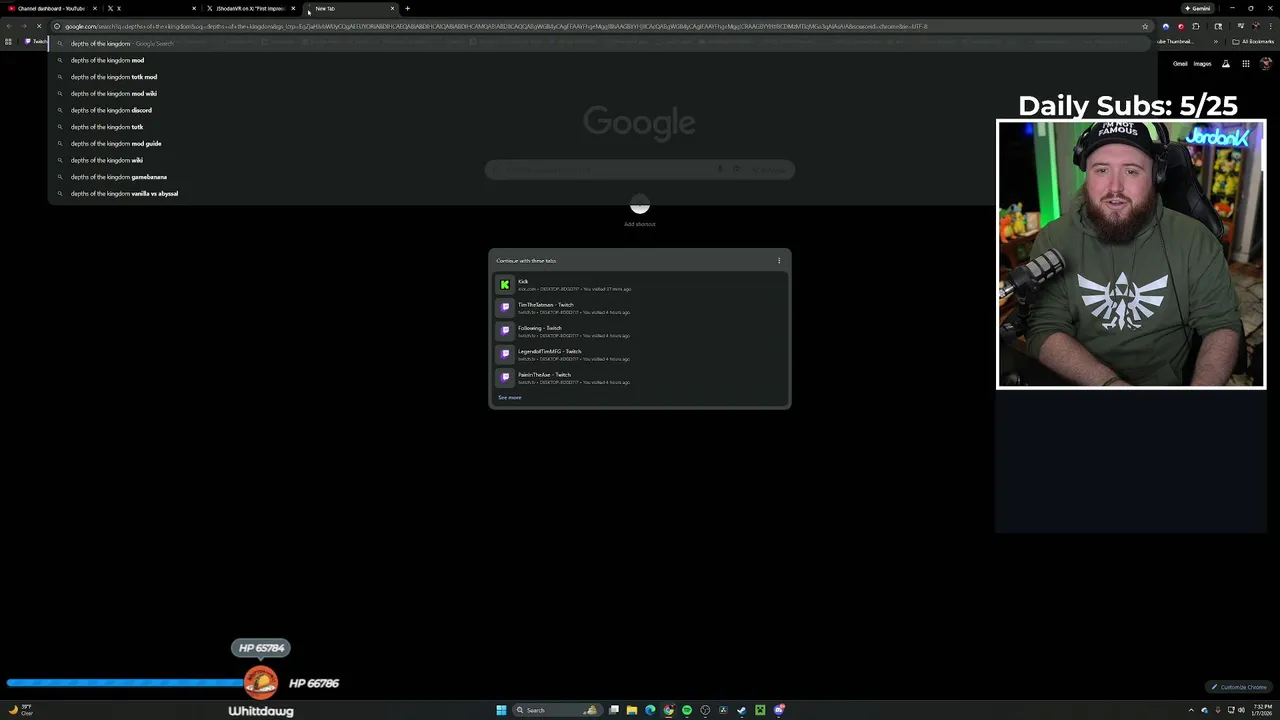Select suggestion 'depths of the kingdom mod wiki'
This screenshot has width=1280, height=720.
(x=600, y=93)
